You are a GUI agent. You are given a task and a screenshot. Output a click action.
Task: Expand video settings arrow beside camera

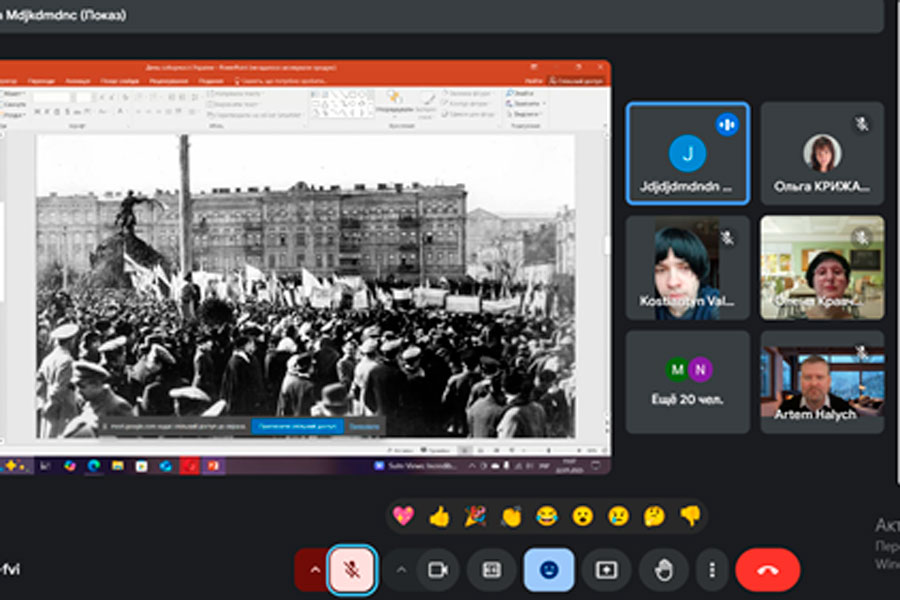coord(401,569)
